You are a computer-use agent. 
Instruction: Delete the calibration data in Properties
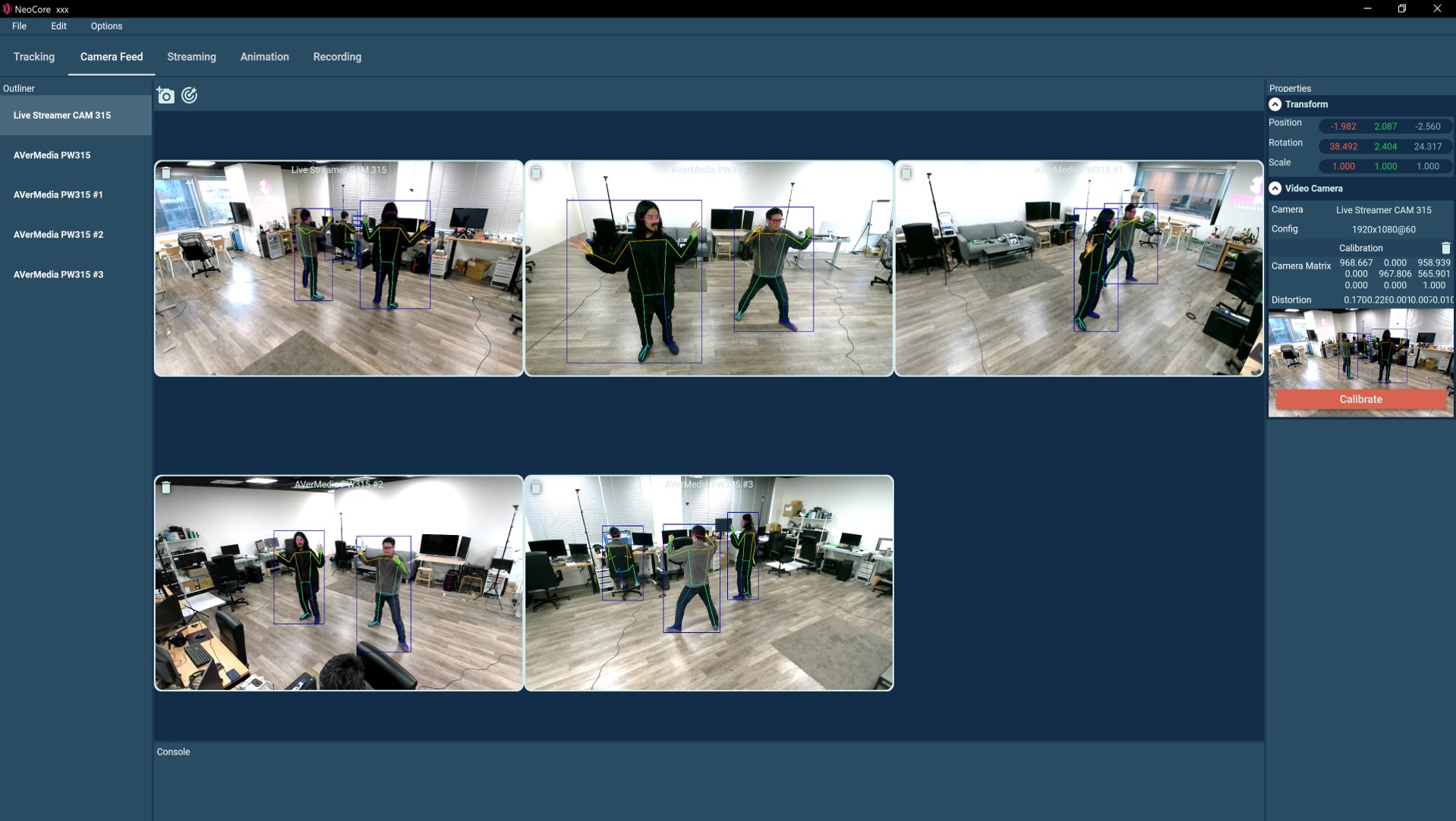(x=1445, y=248)
